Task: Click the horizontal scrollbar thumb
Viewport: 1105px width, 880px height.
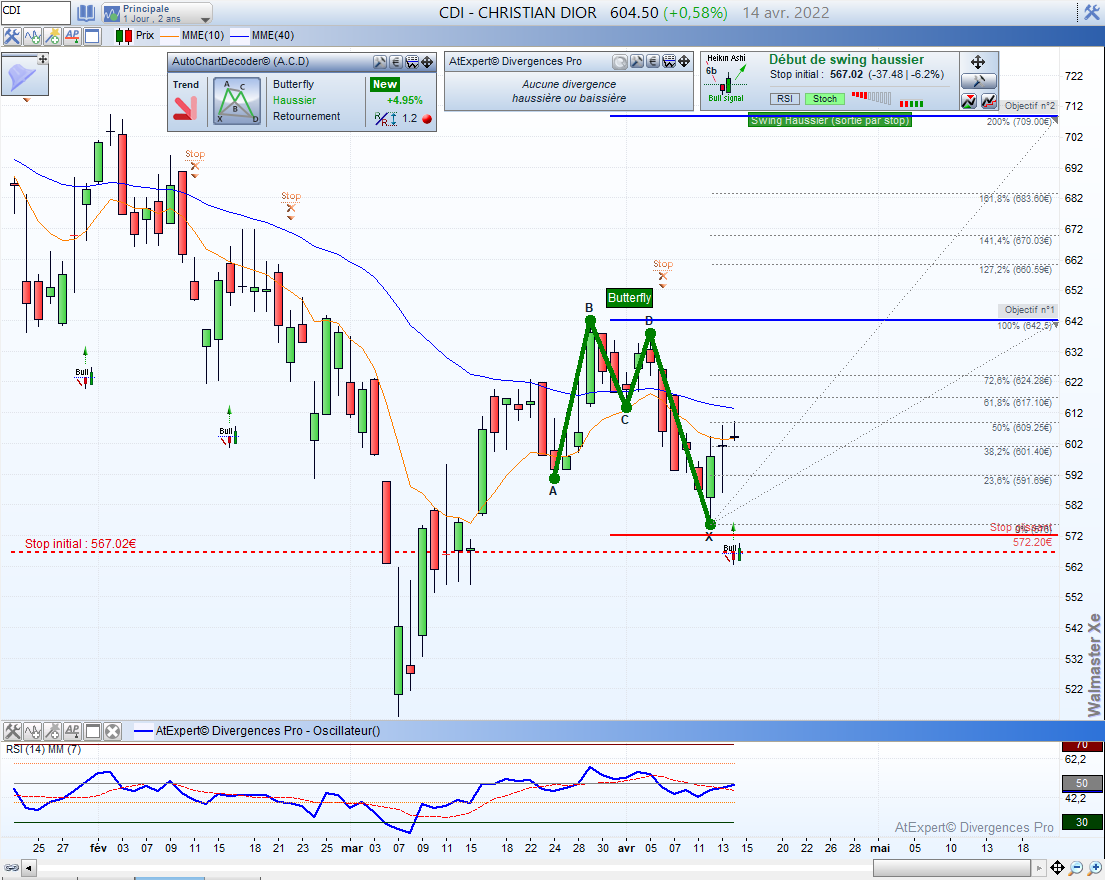Action: point(951,868)
